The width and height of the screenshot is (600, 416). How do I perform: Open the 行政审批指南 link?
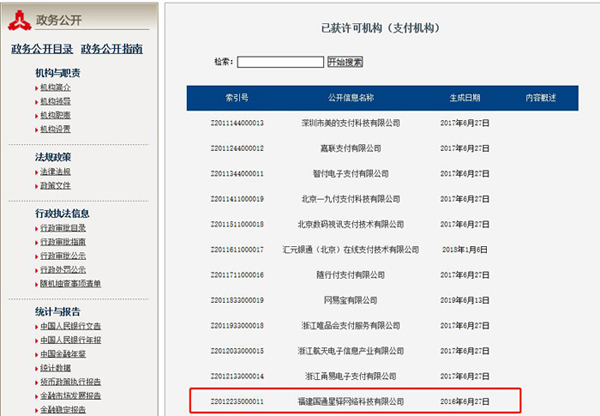(63, 242)
